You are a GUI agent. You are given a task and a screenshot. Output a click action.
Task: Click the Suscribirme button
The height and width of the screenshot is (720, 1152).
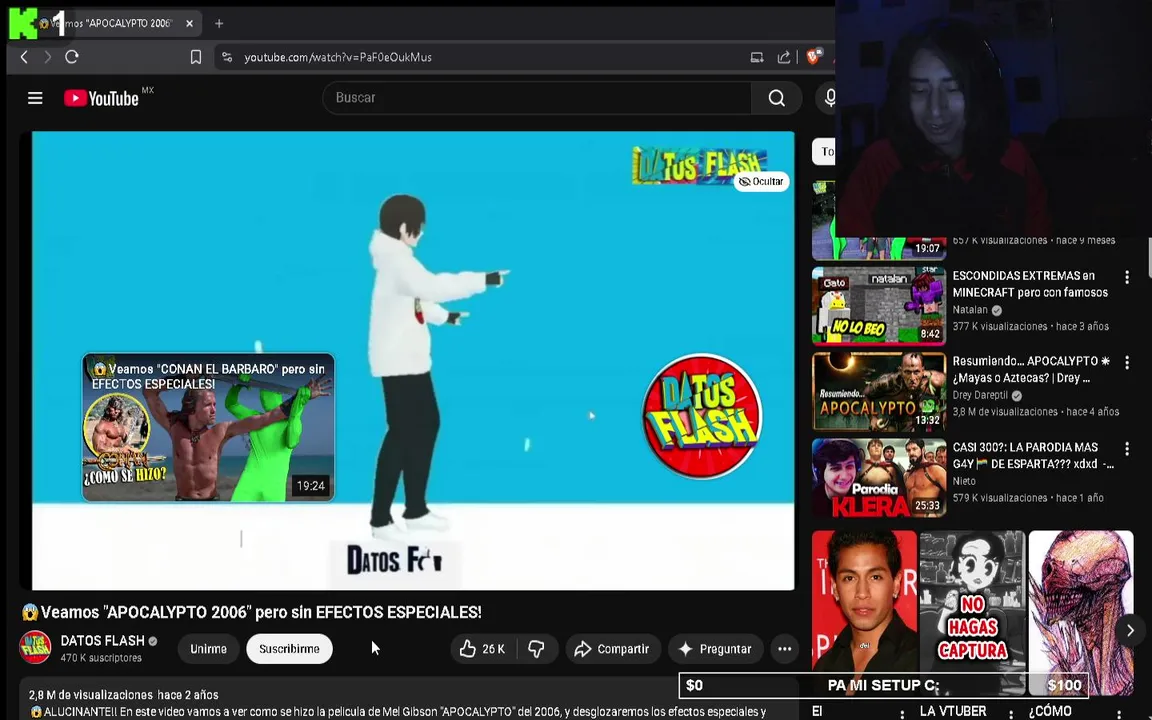click(289, 649)
